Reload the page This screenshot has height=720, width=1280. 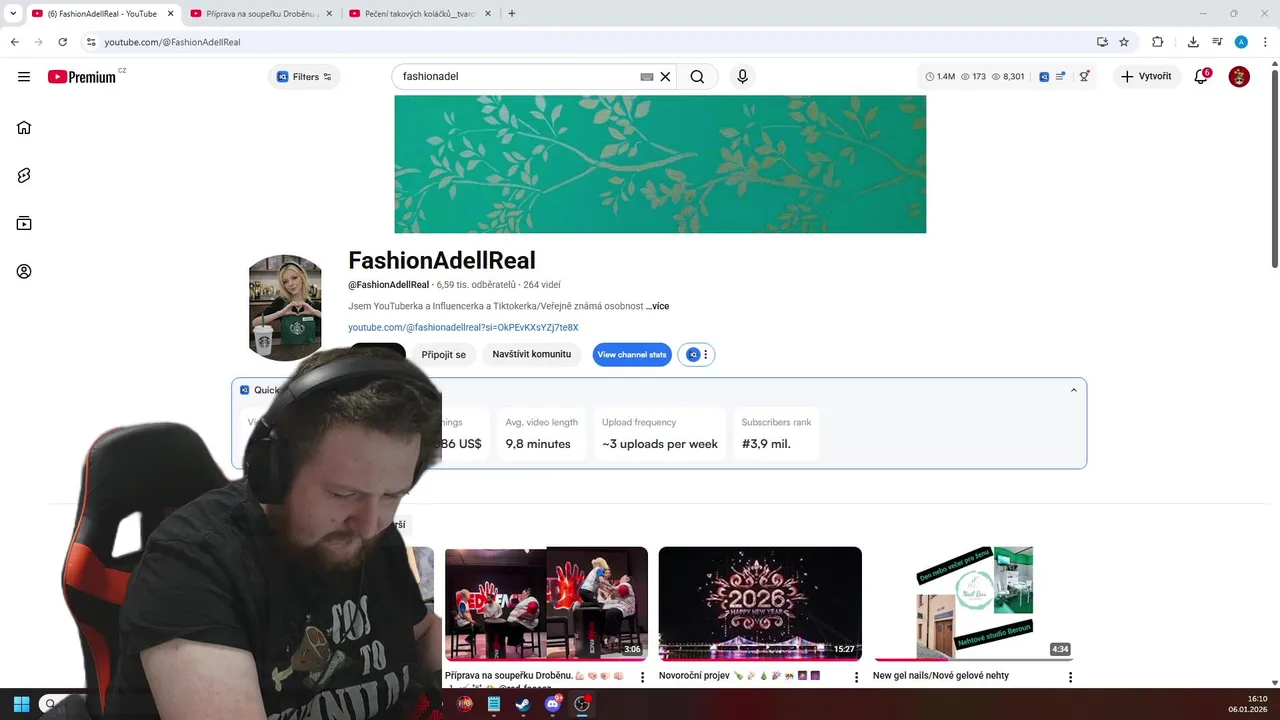tap(63, 42)
